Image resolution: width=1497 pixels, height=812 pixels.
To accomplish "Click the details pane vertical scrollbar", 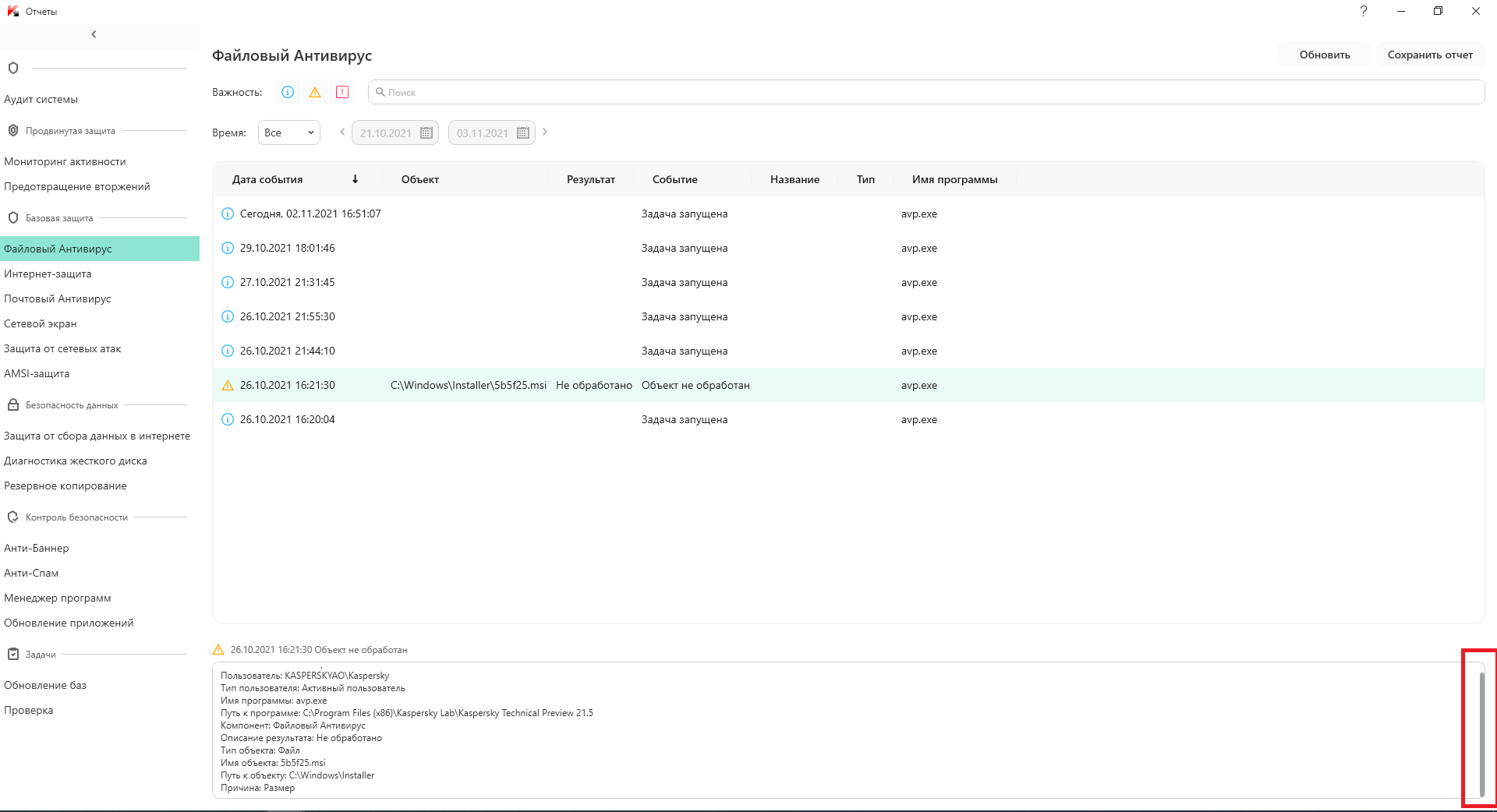I will point(1481,733).
